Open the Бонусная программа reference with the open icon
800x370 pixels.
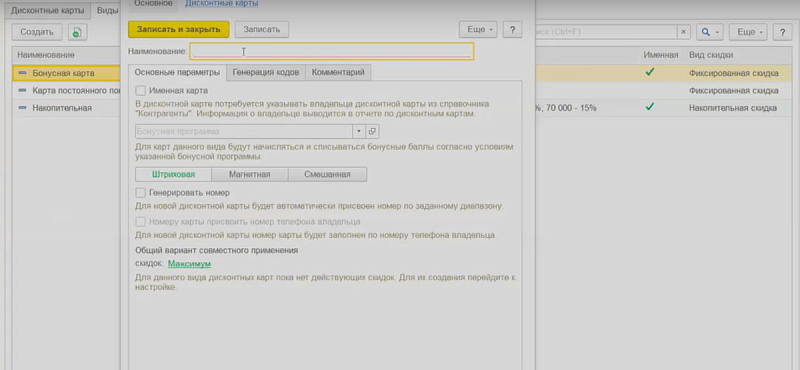[372, 132]
